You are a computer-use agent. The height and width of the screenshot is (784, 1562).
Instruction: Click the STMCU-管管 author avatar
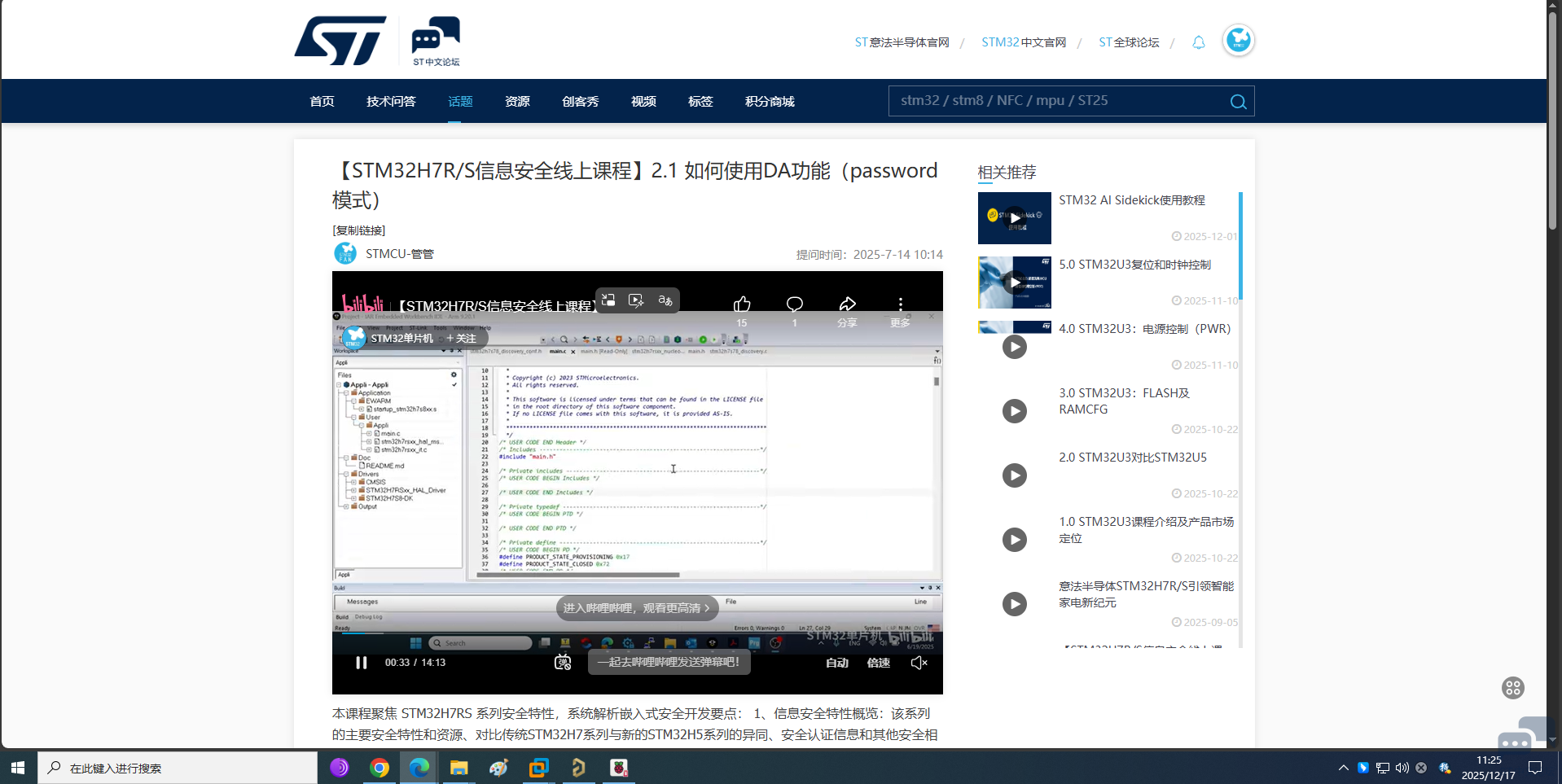345,254
